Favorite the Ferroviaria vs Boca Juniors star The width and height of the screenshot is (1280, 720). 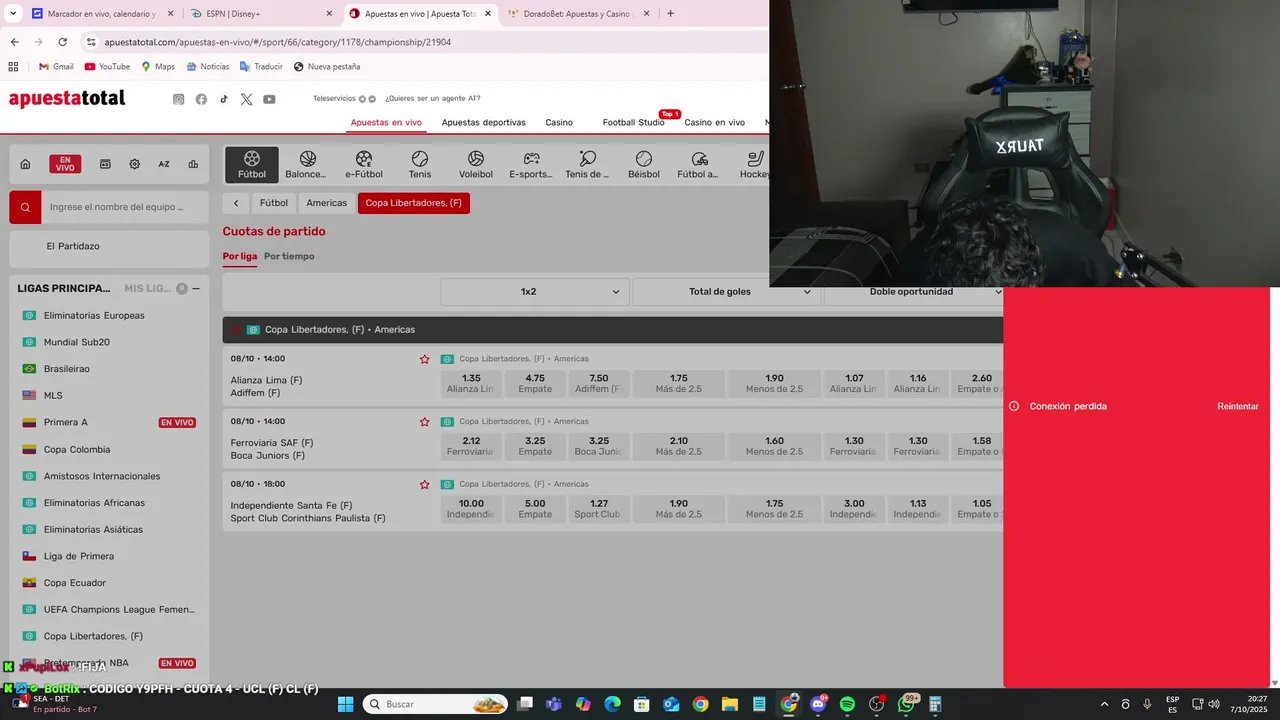tap(424, 422)
